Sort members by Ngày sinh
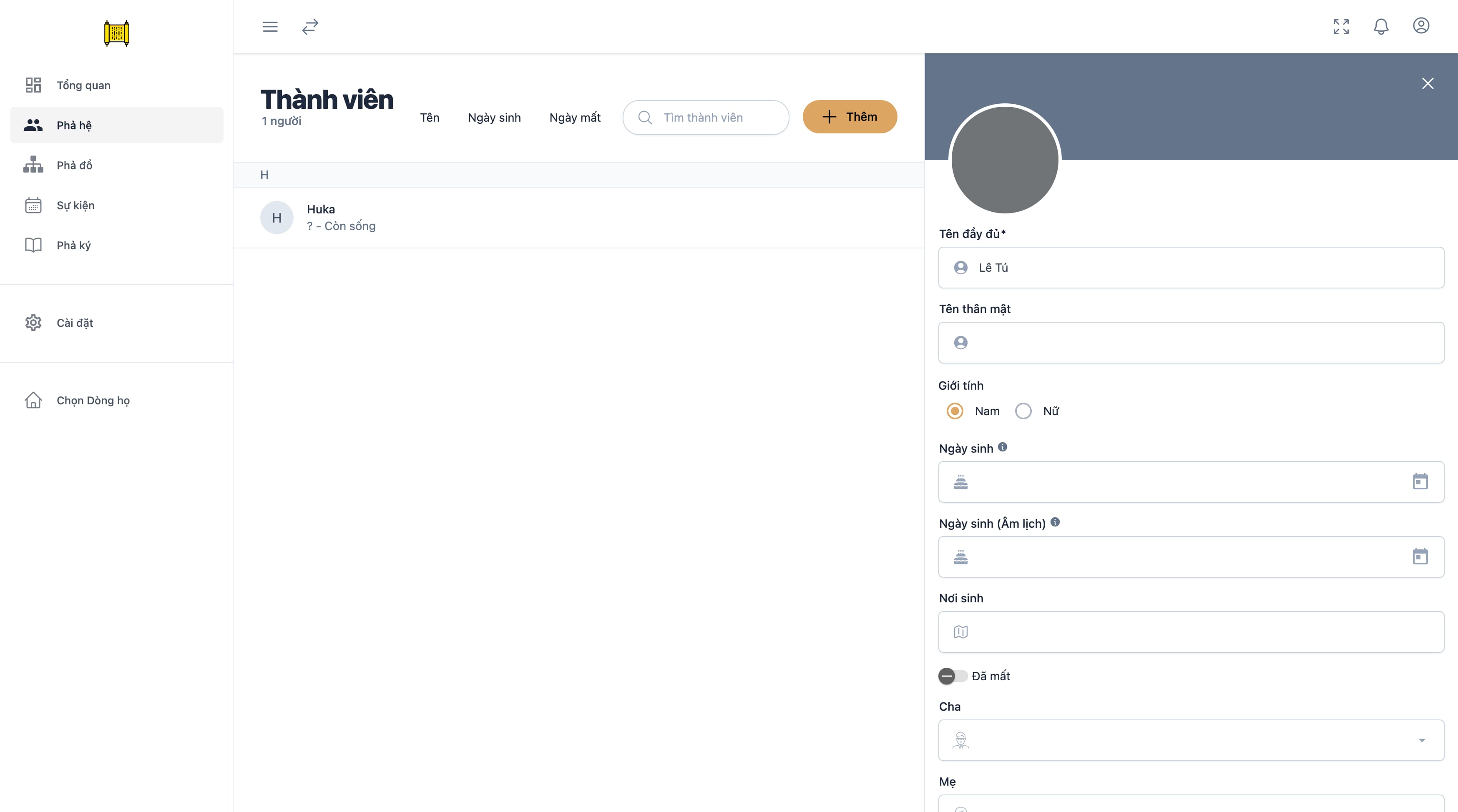The image size is (1458, 812). point(494,118)
